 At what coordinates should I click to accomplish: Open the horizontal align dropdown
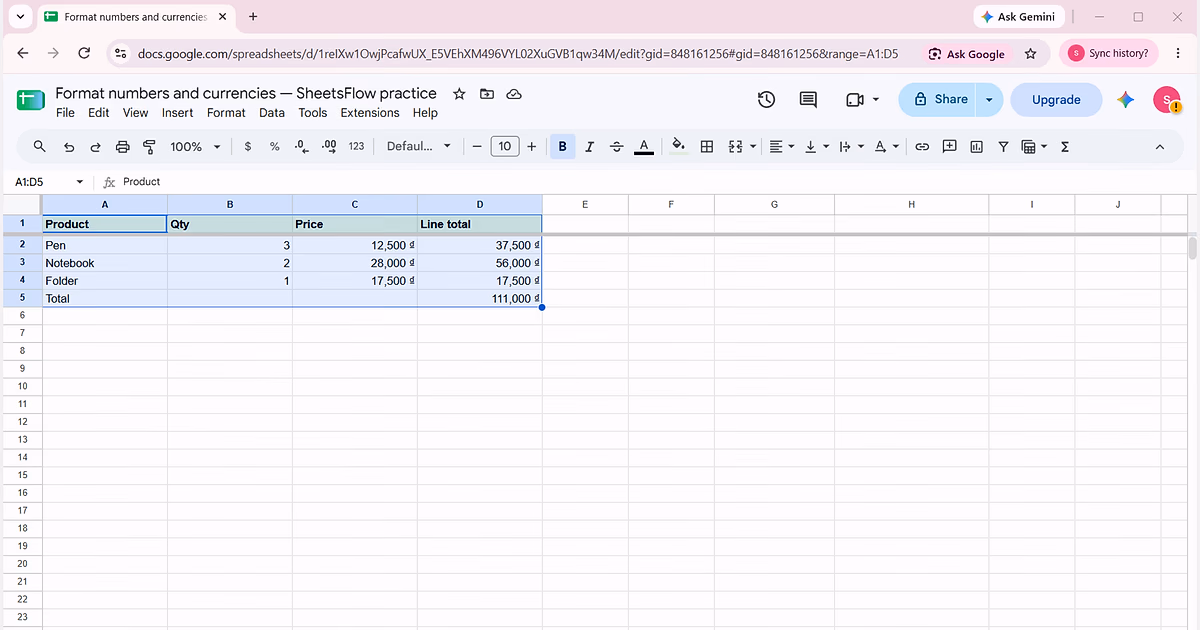(780, 146)
